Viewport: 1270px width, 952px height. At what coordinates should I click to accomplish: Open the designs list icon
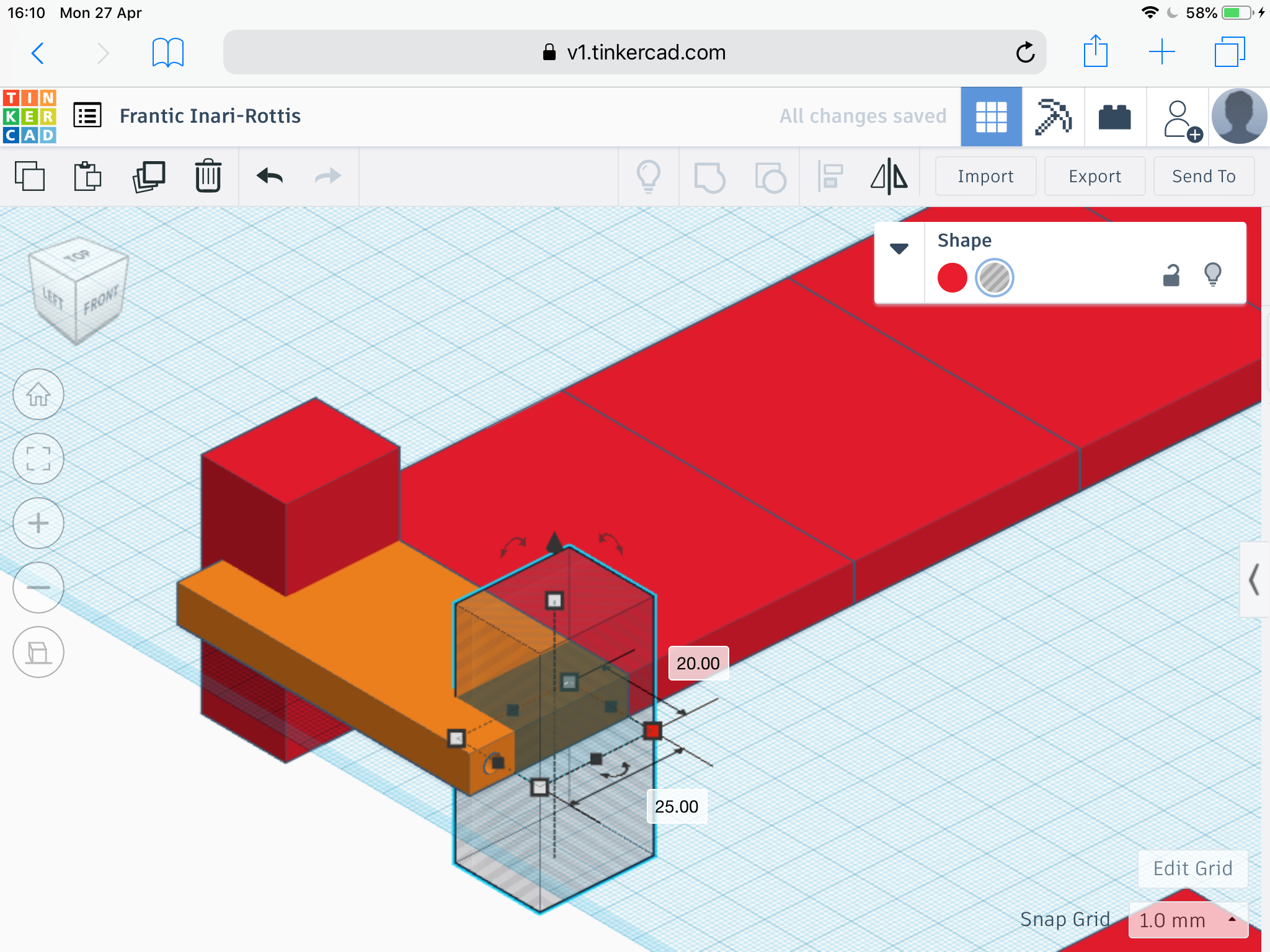tap(87, 115)
